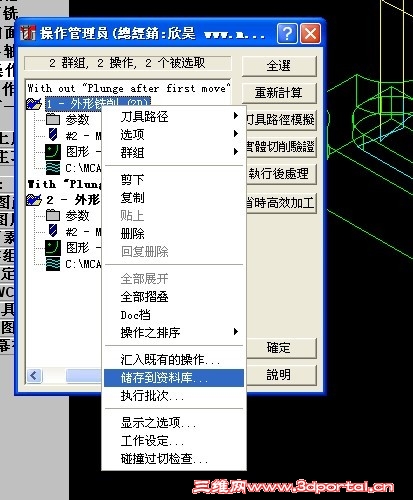The width and height of the screenshot is (413, 500).
Task: Click the 重新計算 button
Action: point(279,93)
